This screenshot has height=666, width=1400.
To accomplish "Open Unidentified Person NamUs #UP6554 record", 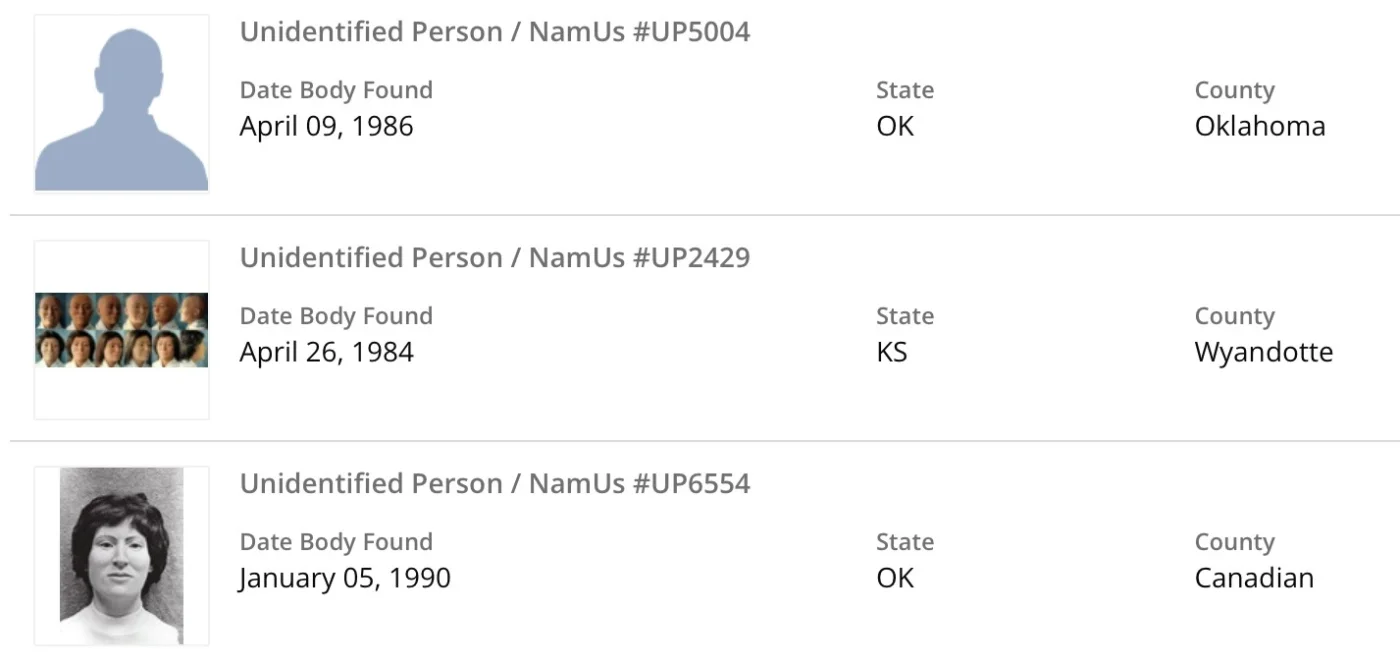I will pos(494,484).
